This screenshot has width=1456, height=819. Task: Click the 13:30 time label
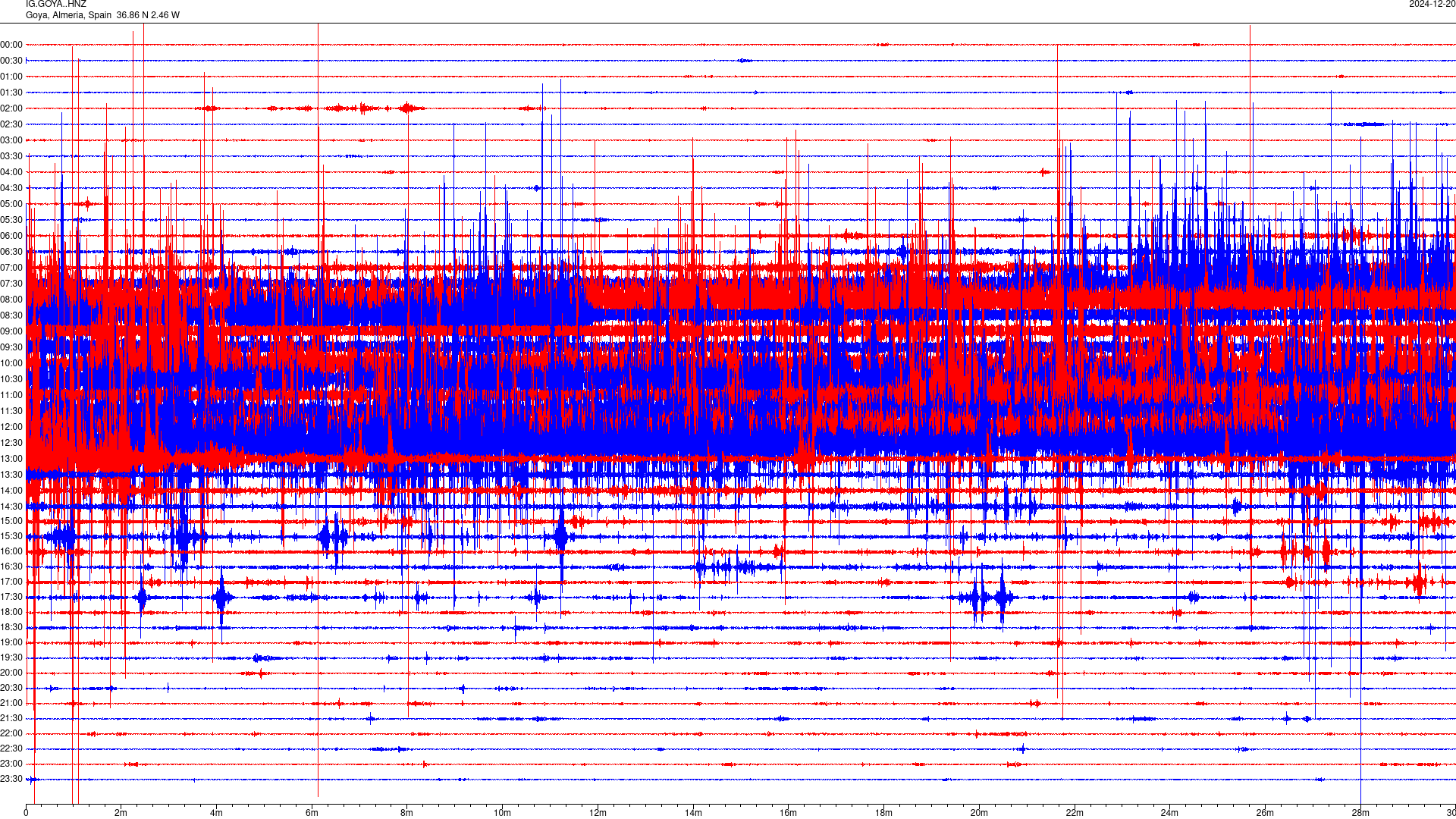(11, 475)
